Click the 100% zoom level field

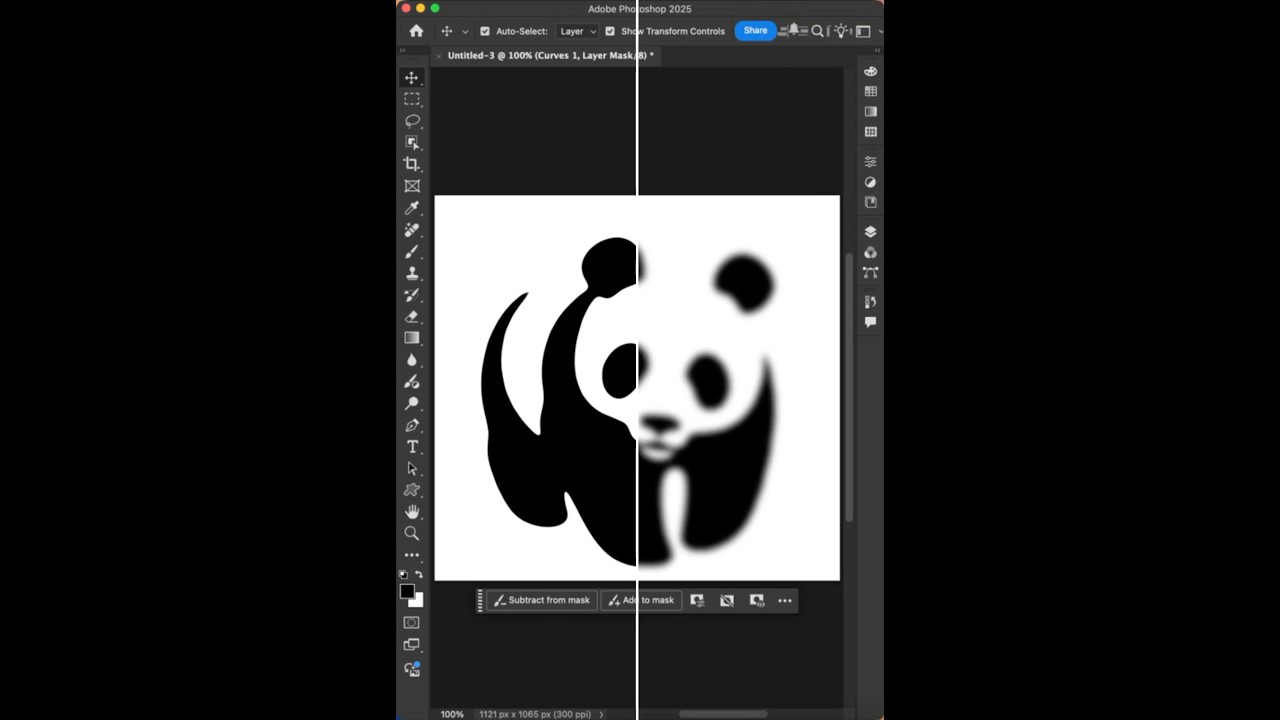tap(452, 714)
